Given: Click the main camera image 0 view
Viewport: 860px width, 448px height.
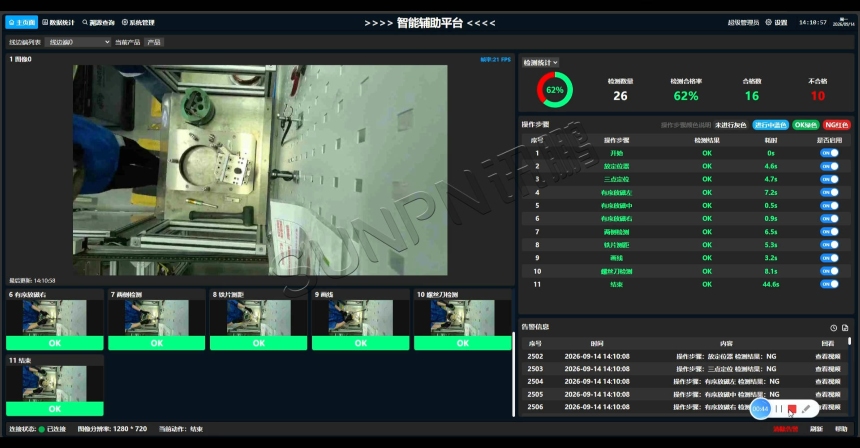Looking at the screenshot, I should click(x=260, y=170).
